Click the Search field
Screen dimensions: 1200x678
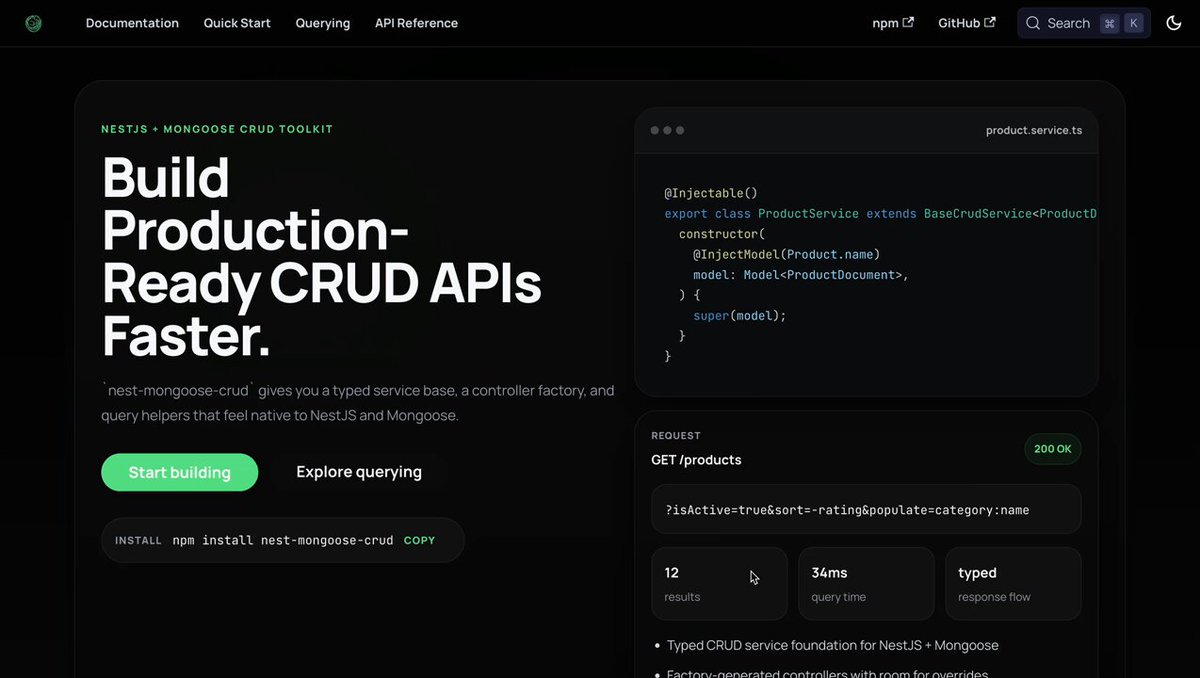point(1084,23)
